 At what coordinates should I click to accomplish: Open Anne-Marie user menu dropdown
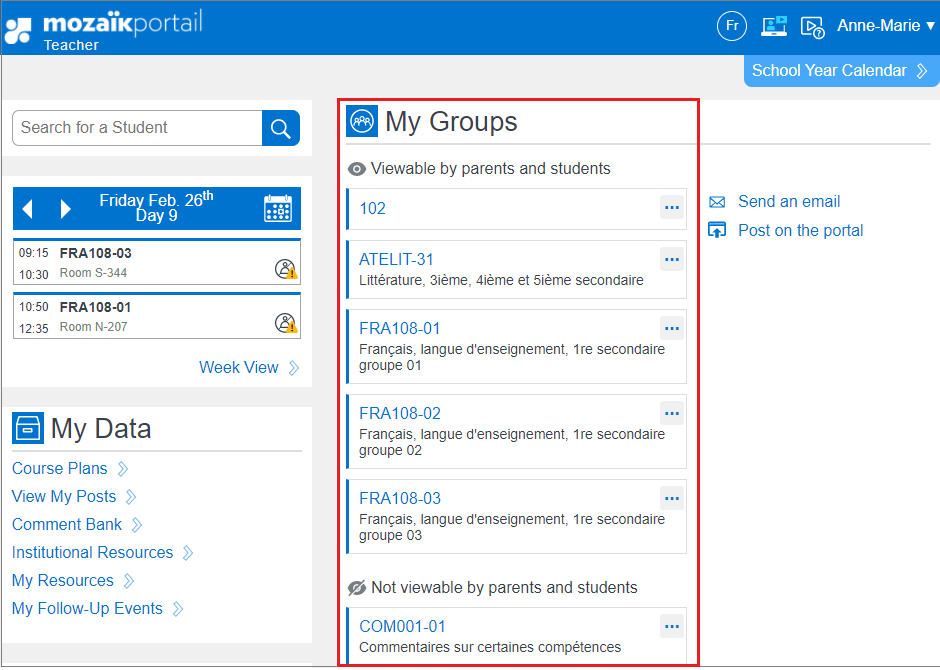click(x=885, y=26)
